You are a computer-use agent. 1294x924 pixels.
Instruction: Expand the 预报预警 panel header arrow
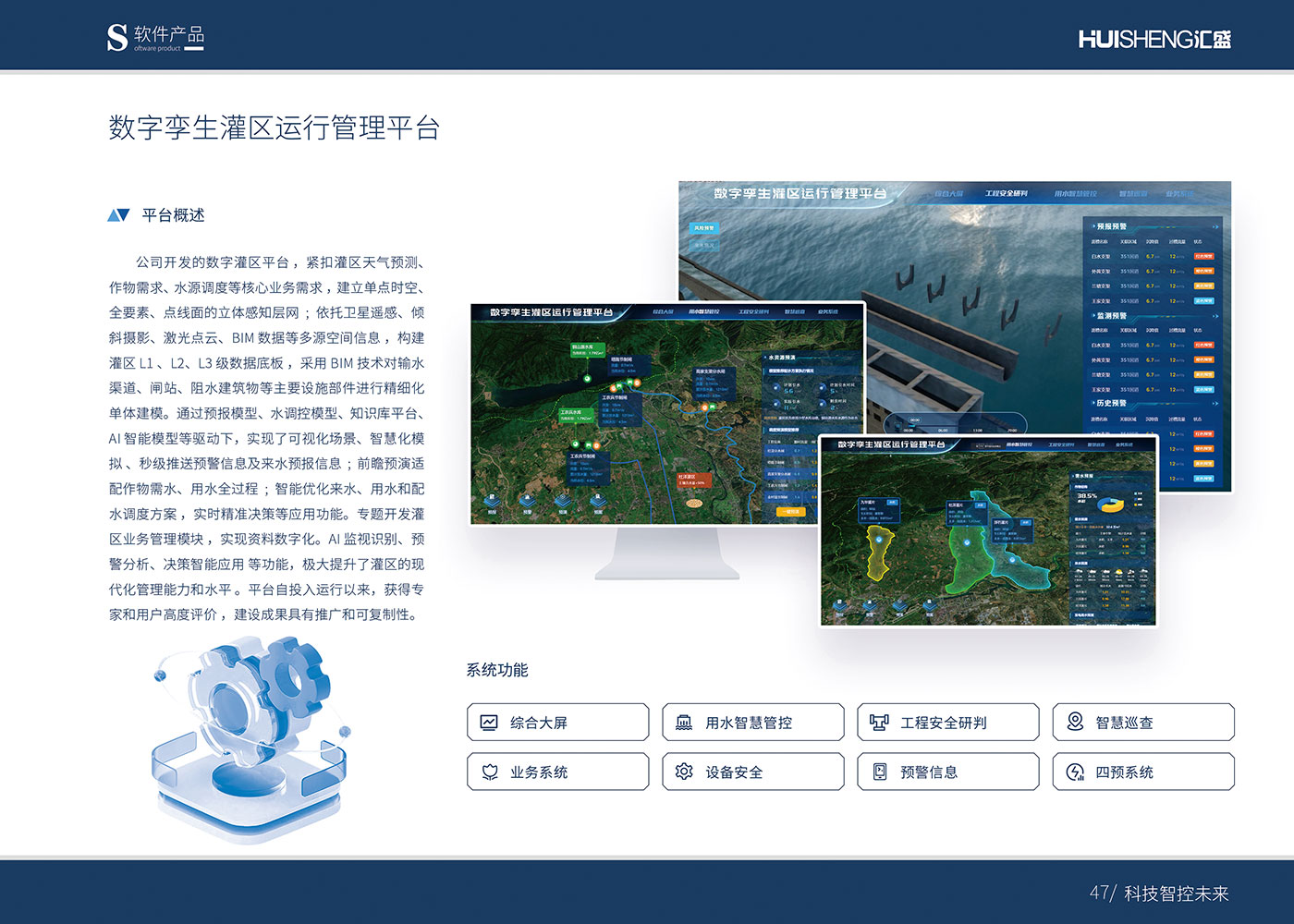tap(1215, 226)
